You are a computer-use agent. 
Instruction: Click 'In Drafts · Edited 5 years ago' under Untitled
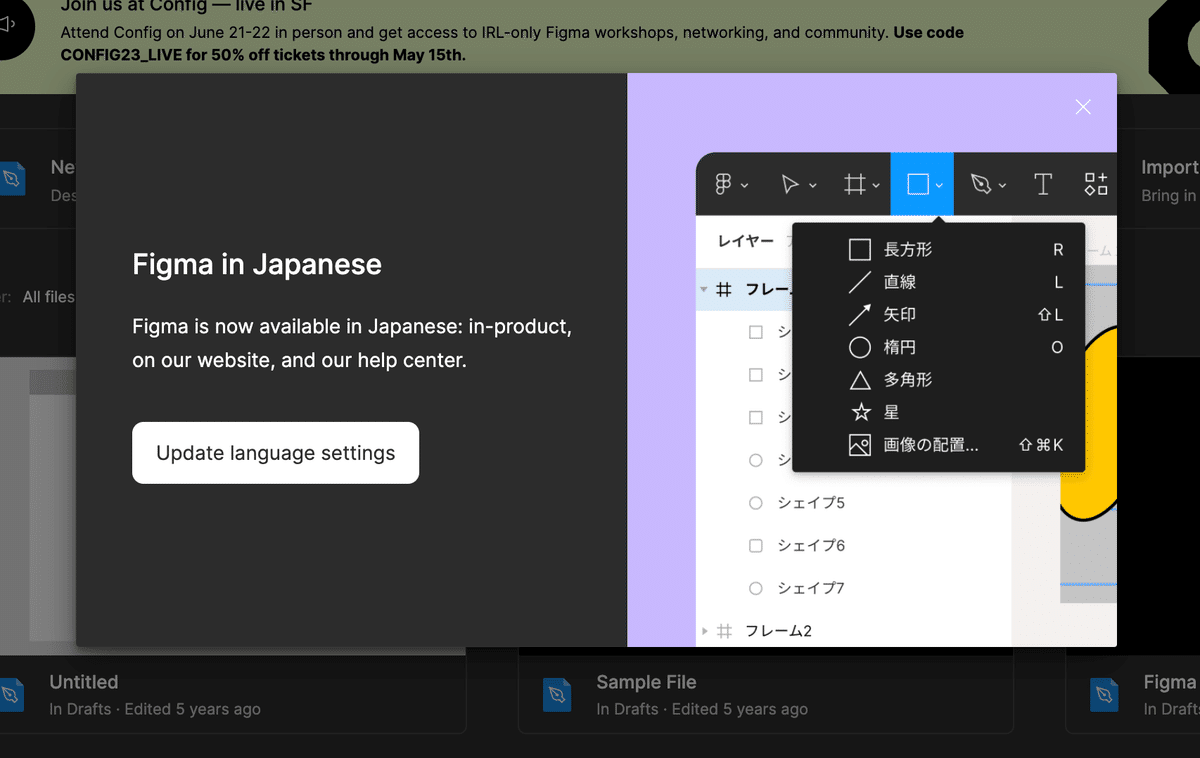[155, 709]
